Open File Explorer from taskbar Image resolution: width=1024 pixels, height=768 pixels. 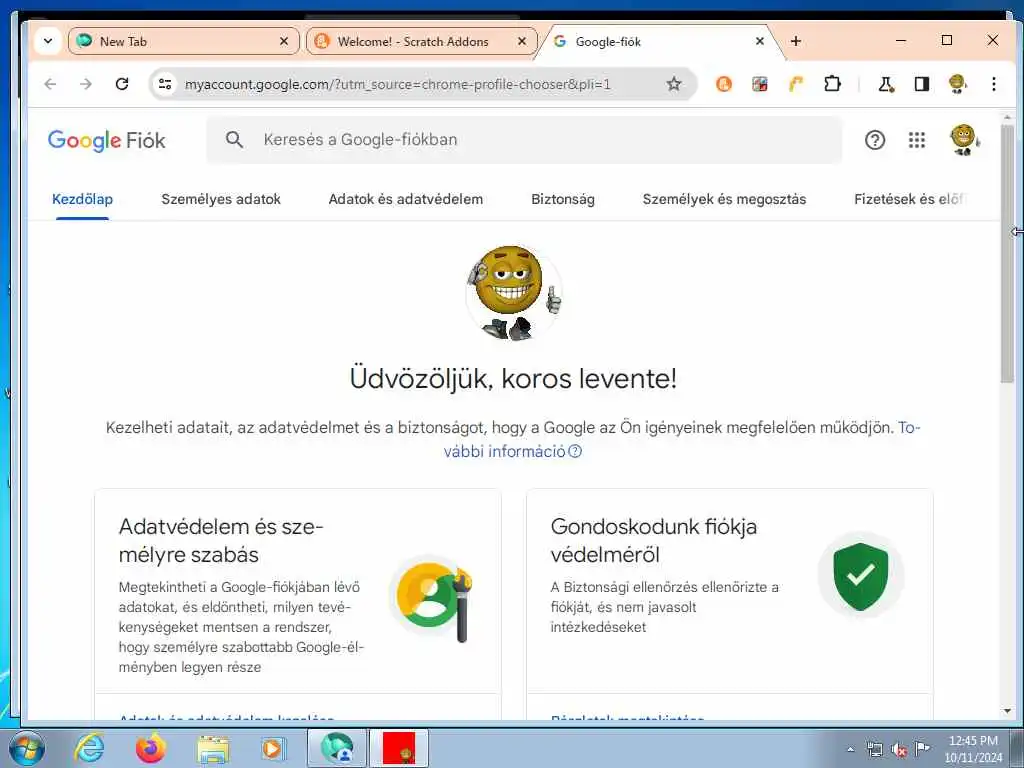click(x=213, y=748)
